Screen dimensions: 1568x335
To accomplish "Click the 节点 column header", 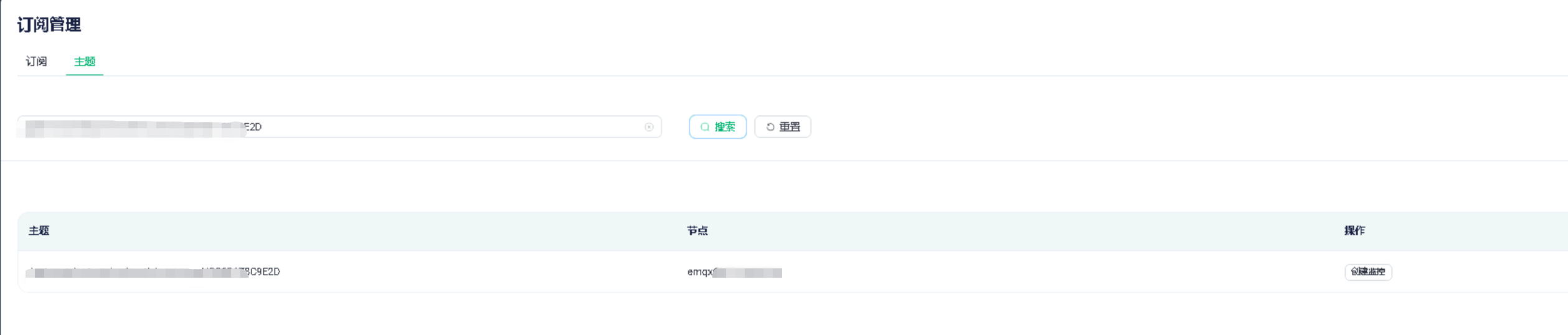I will click(697, 231).
